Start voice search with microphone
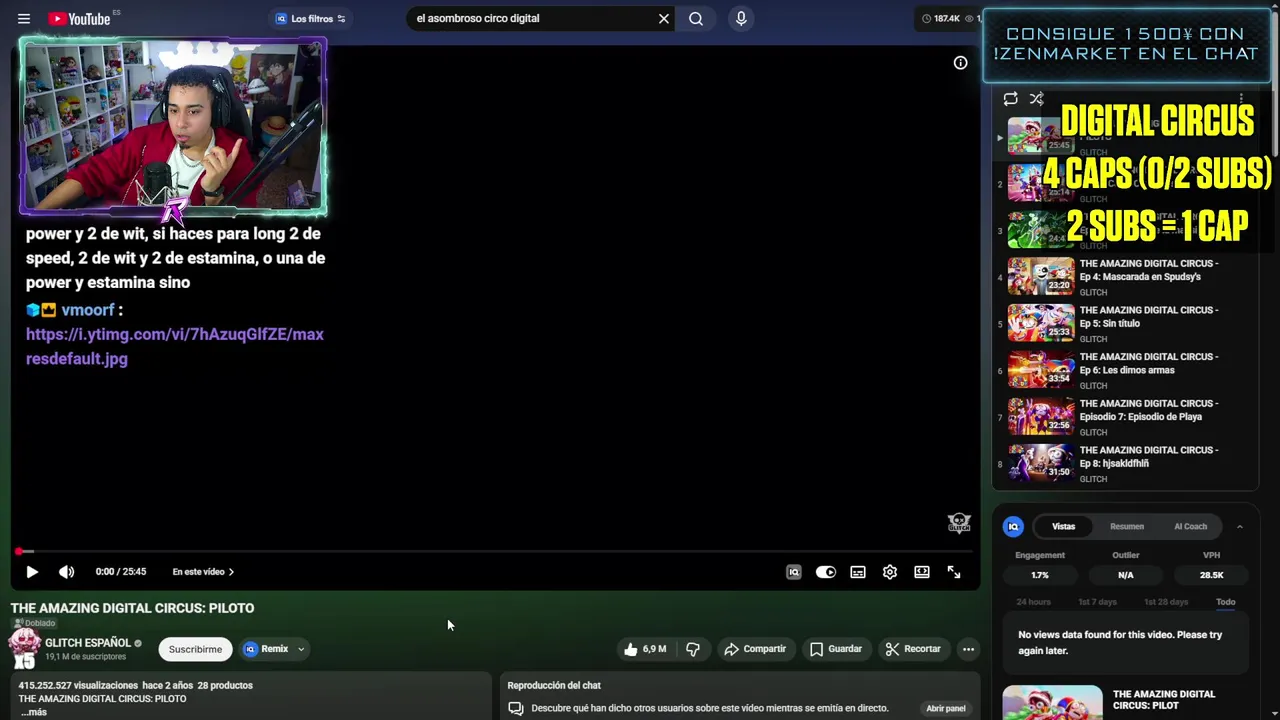 [741, 18]
